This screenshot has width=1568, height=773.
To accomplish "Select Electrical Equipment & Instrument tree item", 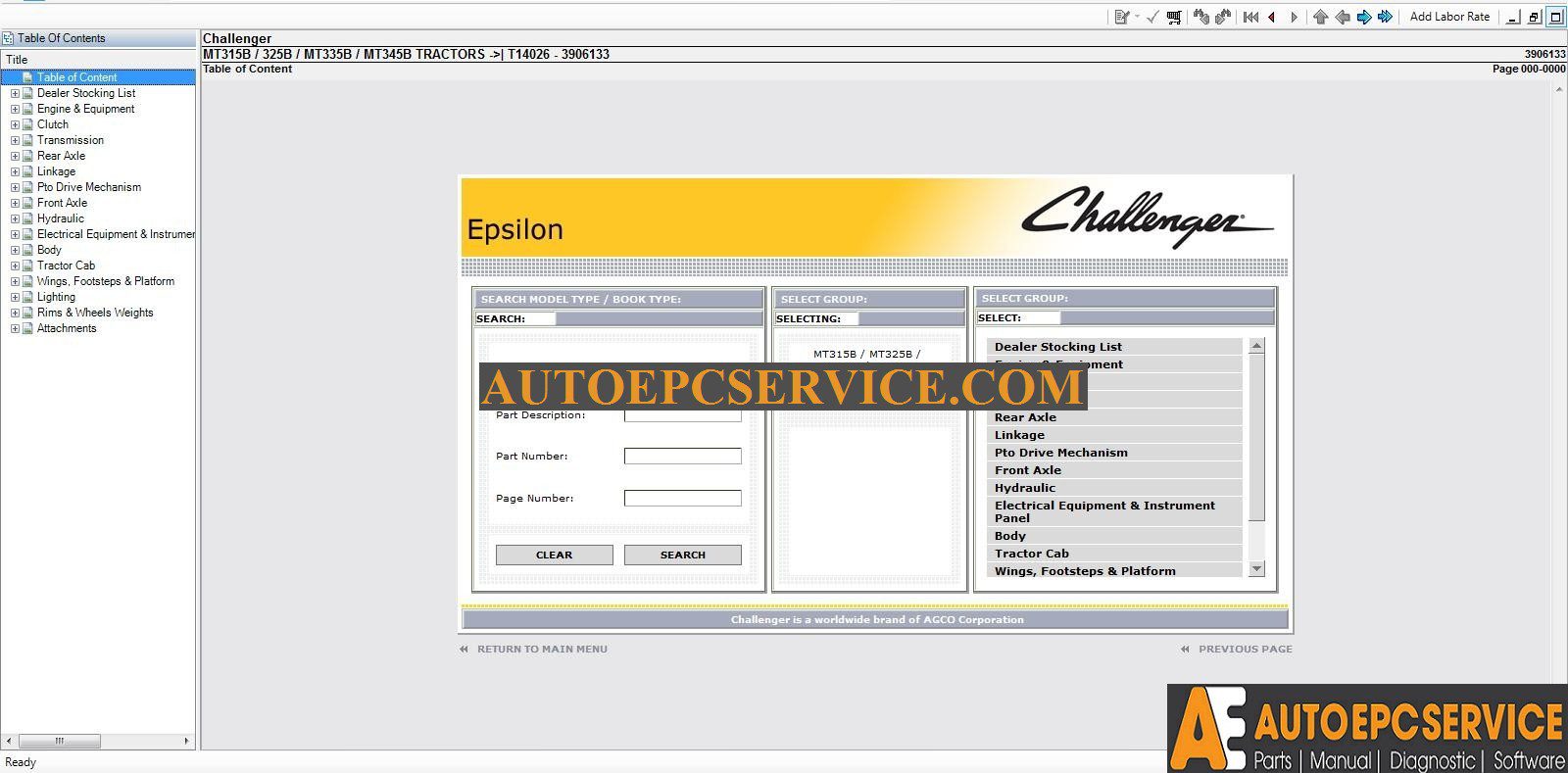I will click(116, 234).
